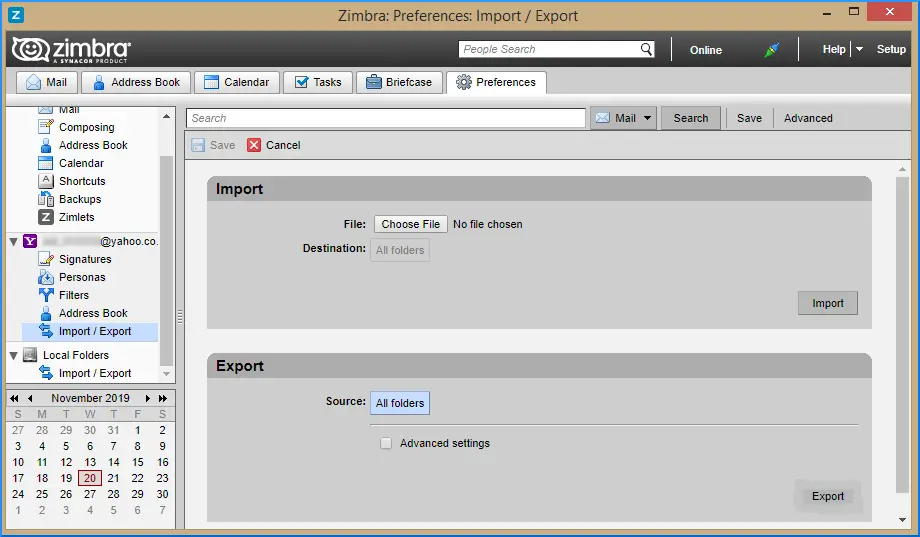Open the Briefcase tab
This screenshot has width=920, height=537.
[399, 82]
